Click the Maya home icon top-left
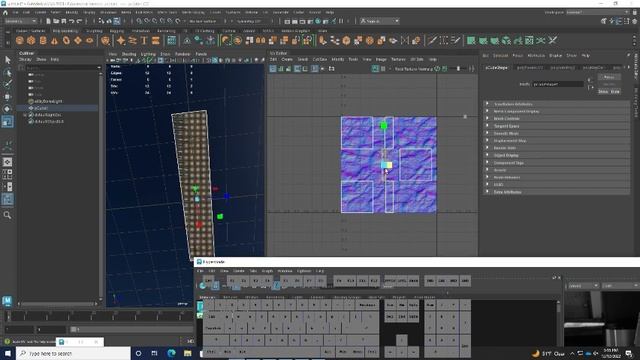Screen dimensions: 640x360 click(x=5, y=12)
